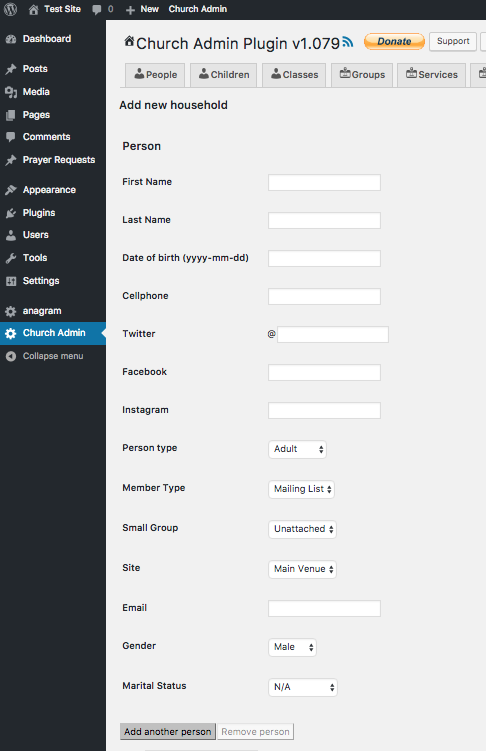Click the comments bubble icon in the admin bar
The image size is (486, 751).
coord(97,10)
